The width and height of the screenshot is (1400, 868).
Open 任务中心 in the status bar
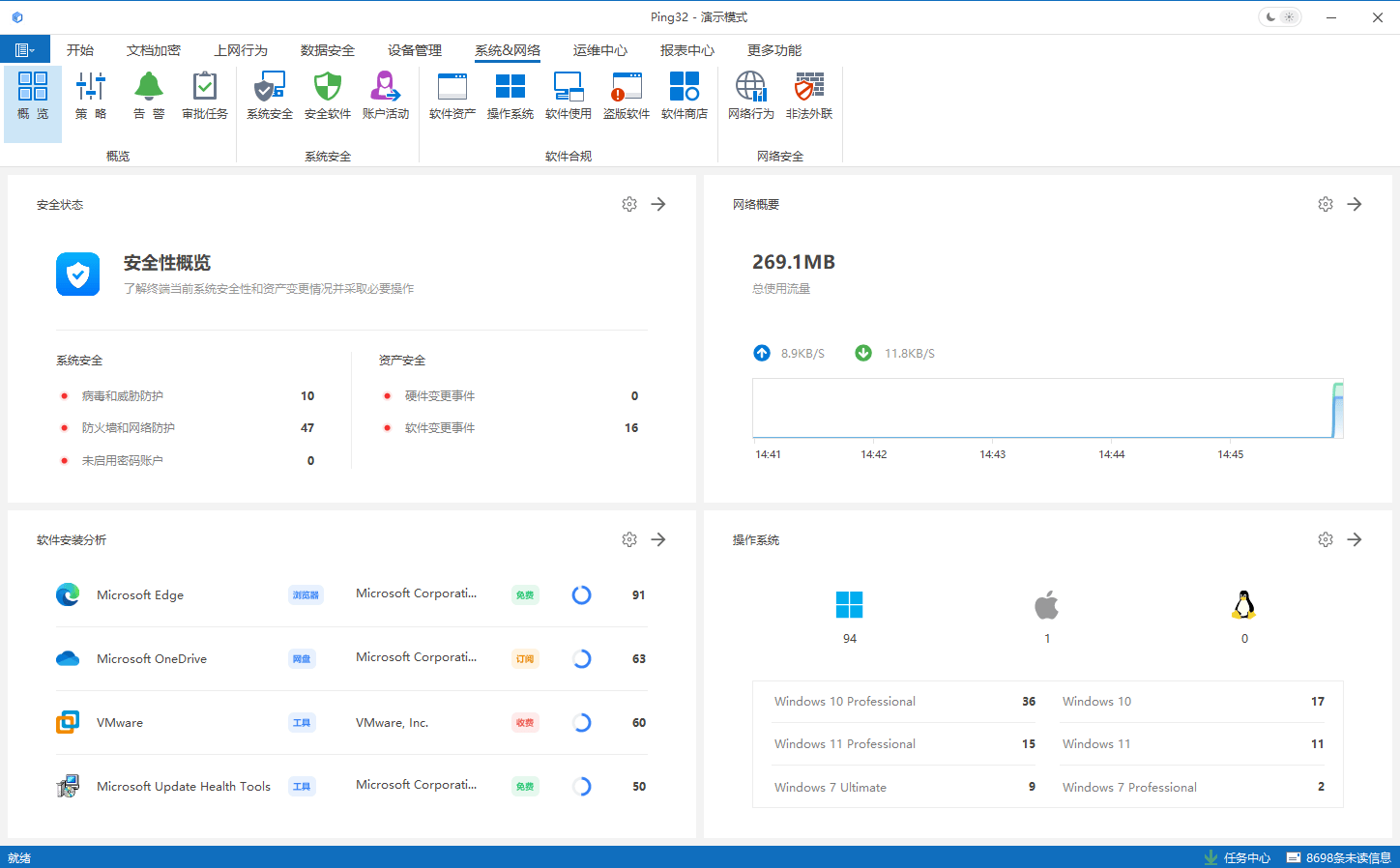pyautogui.click(x=1238, y=857)
